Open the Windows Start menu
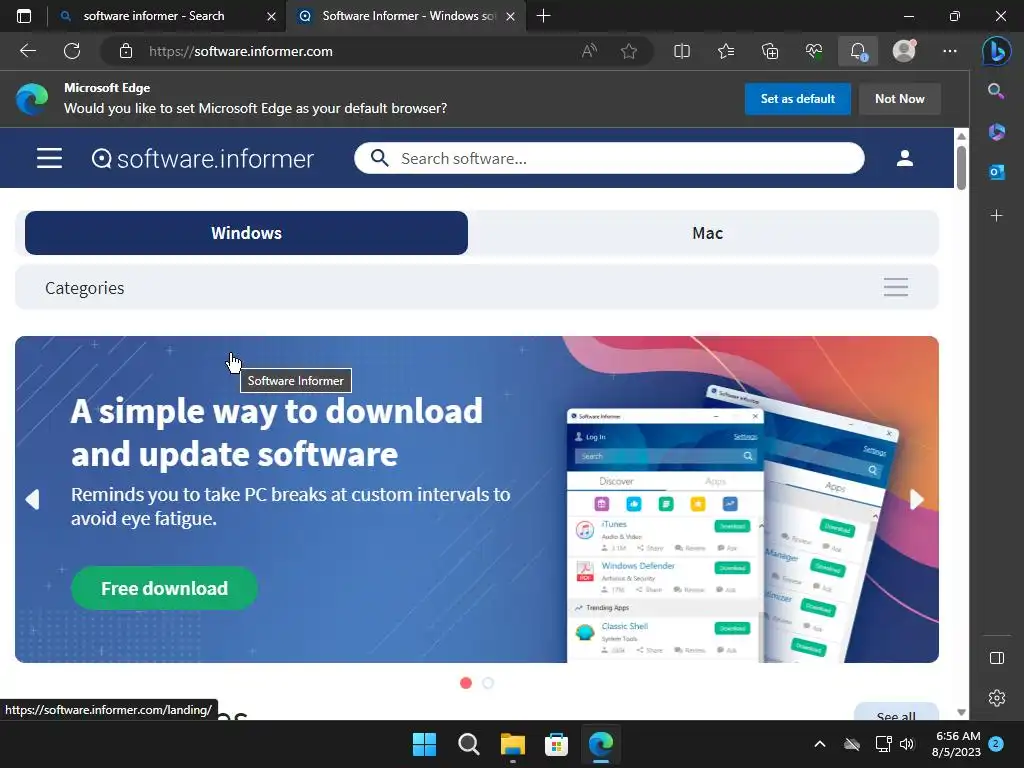Screen dimensions: 1024x768 pos(424,744)
